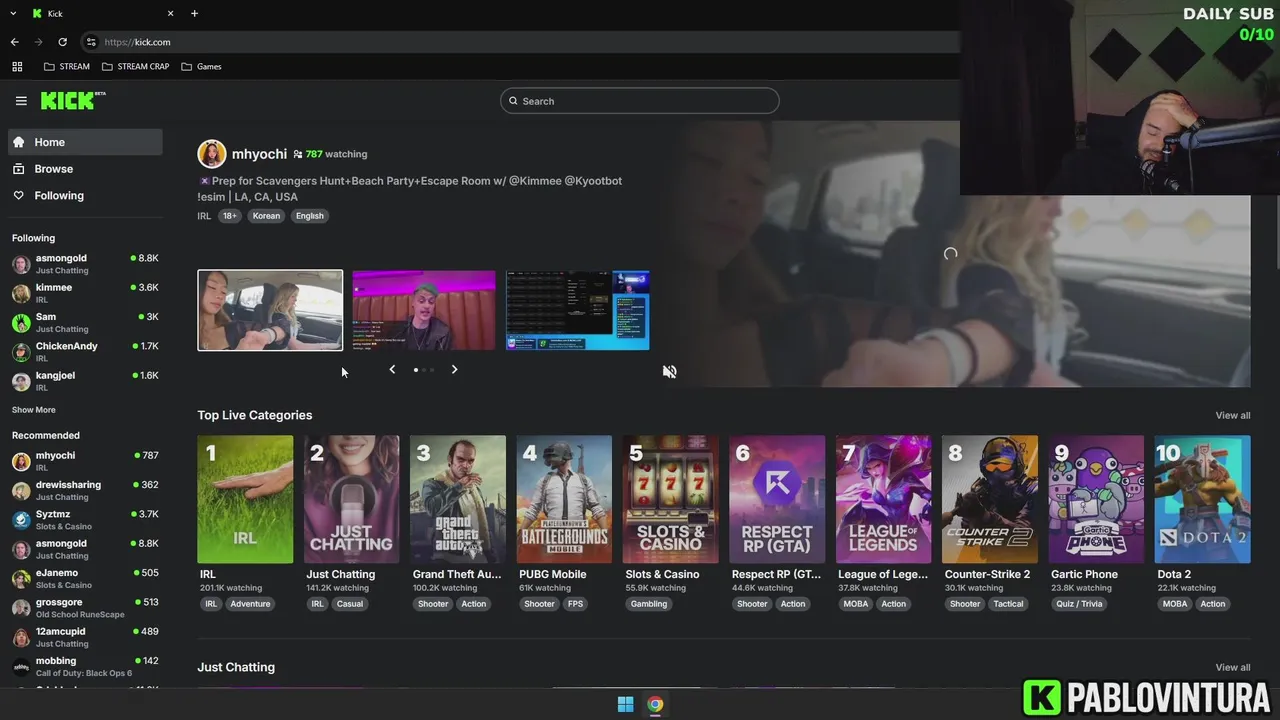Open drewissharing in Recommended list
Image resolution: width=1280 pixels, height=720 pixels.
pos(85,490)
